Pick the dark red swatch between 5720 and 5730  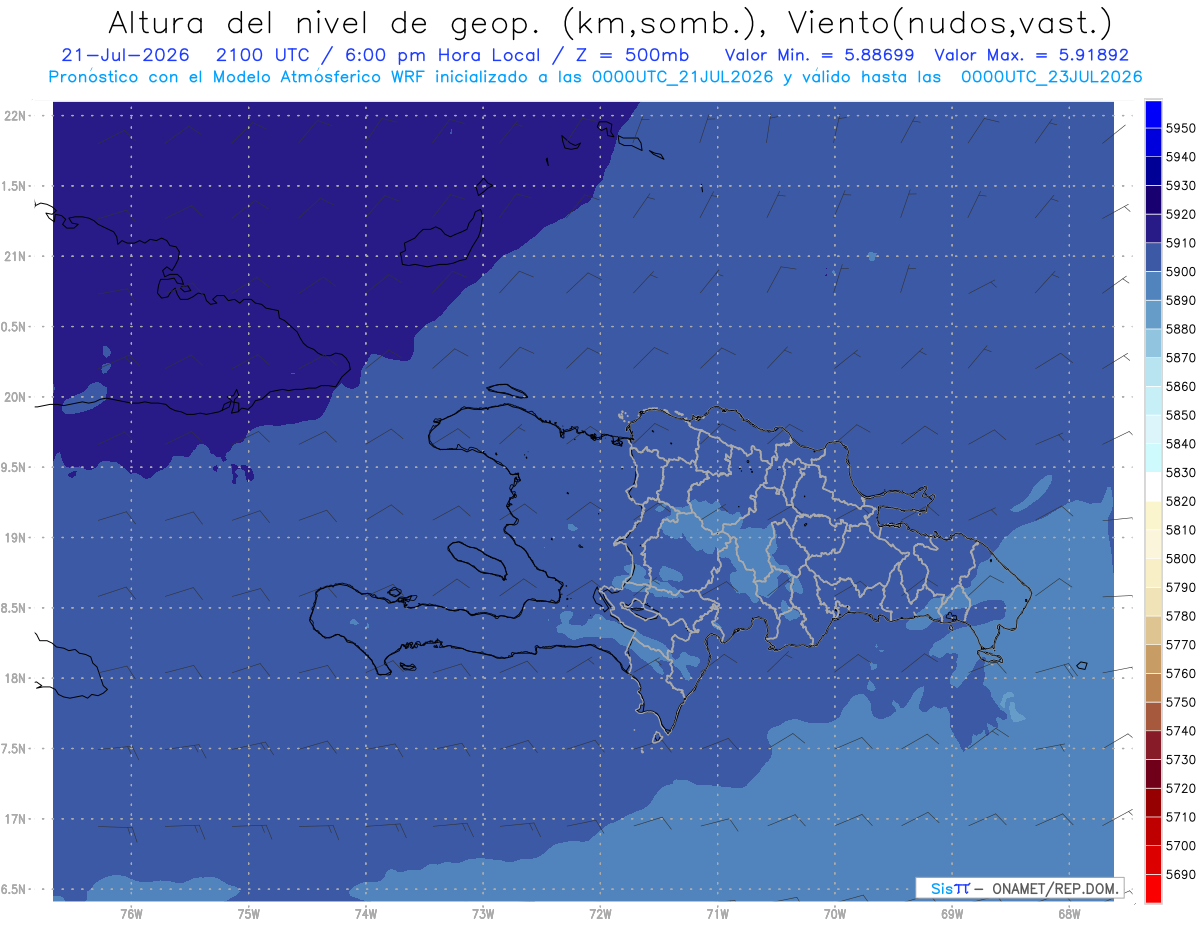pos(1153,774)
